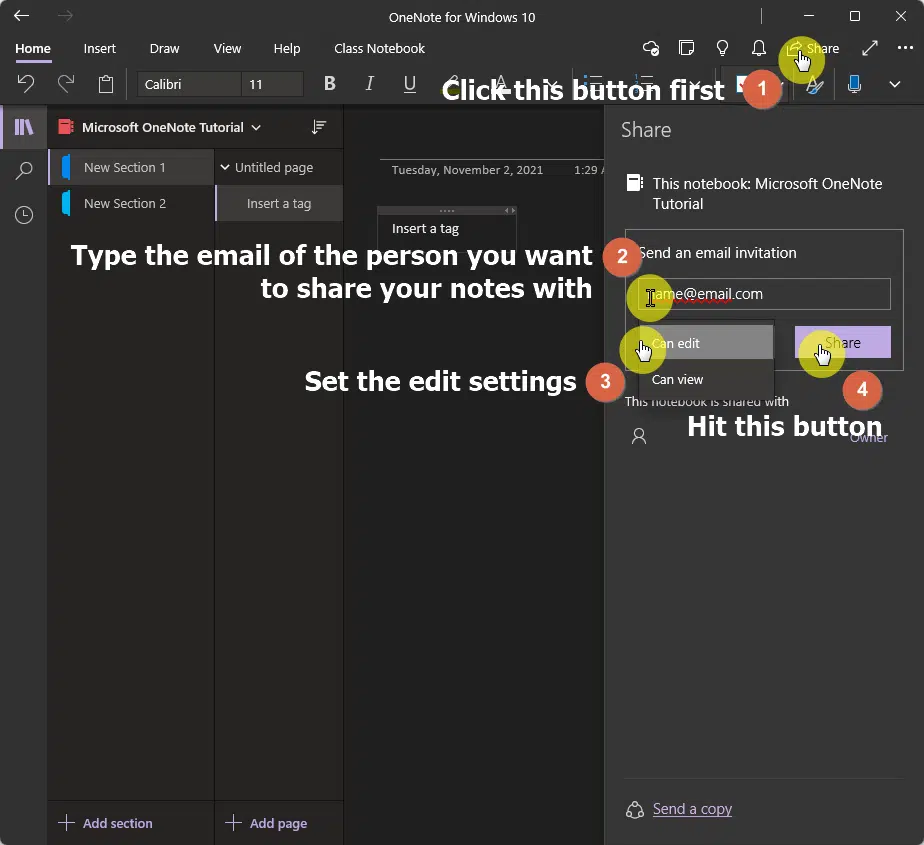
Task: Open the Search magnifier in sidebar
Action: point(24,171)
